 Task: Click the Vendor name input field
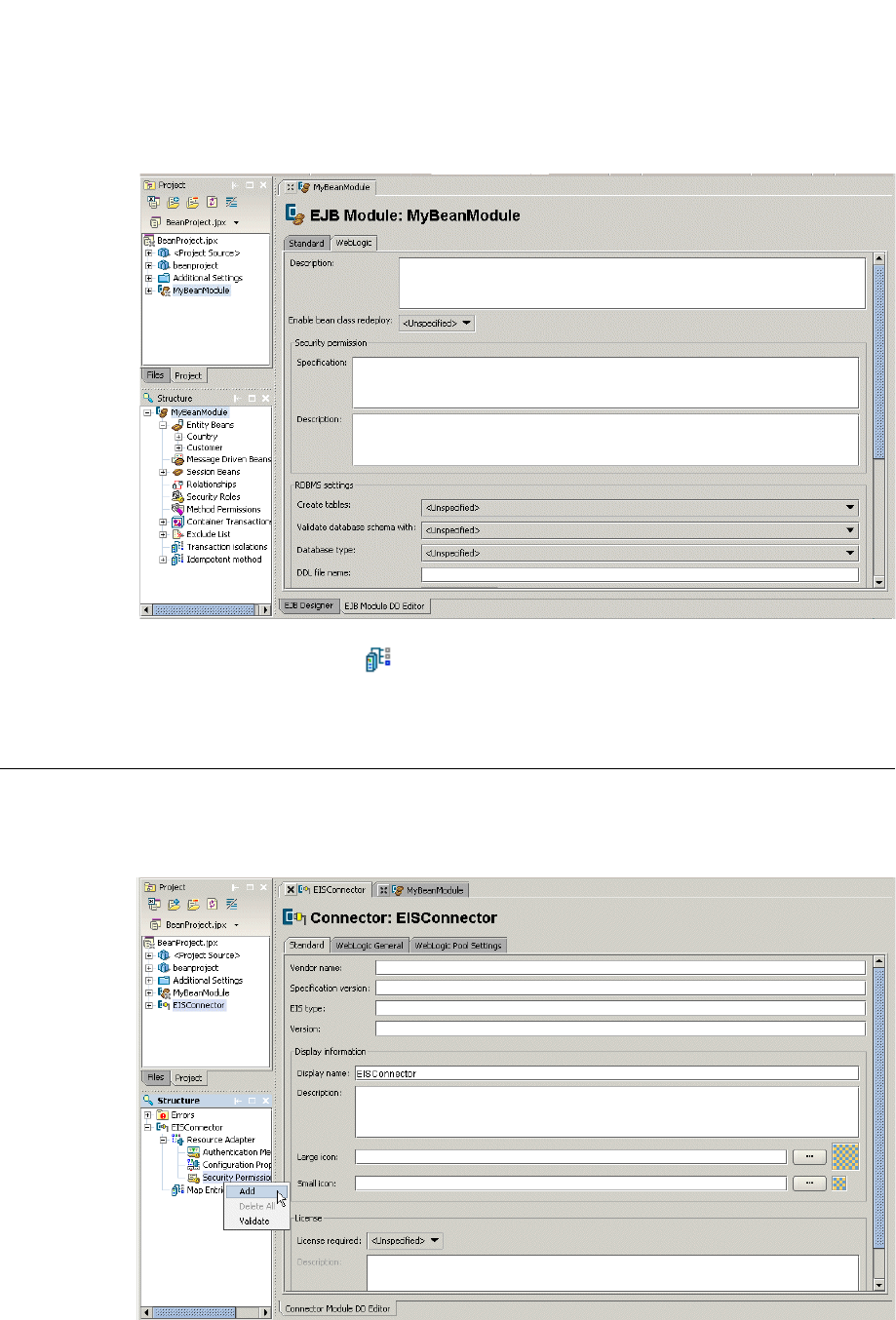click(x=620, y=967)
